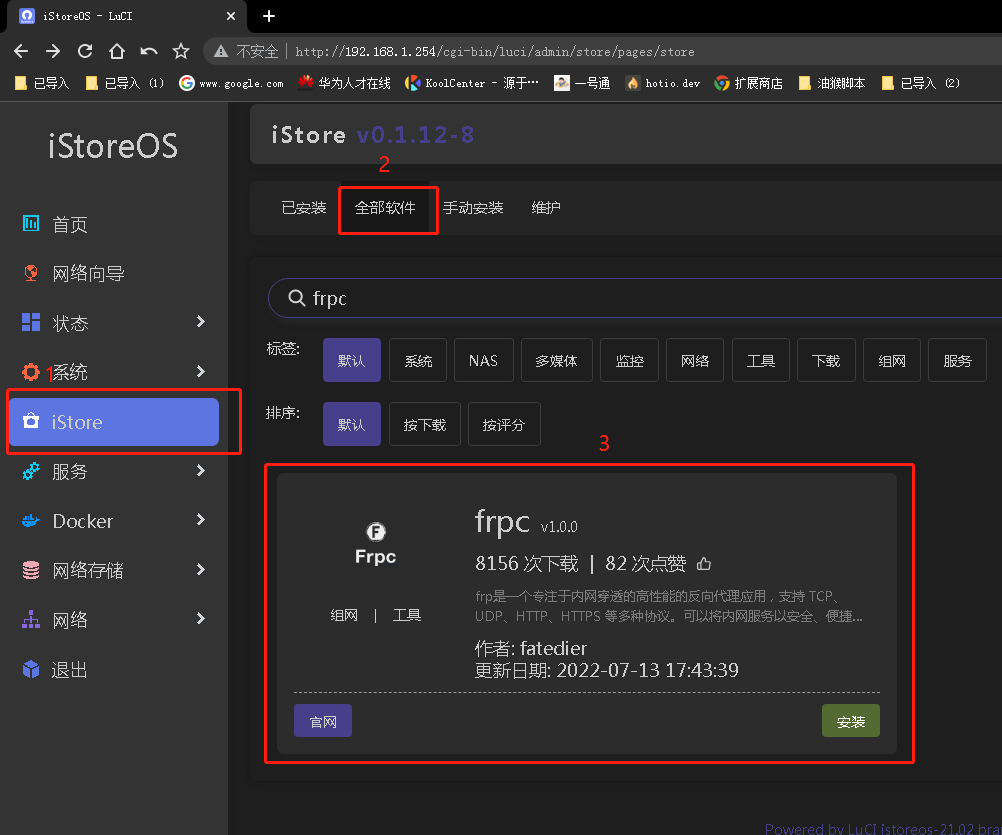Click the browser reload icon
The height and width of the screenshot is (835, 1002).
click(85, 51)
